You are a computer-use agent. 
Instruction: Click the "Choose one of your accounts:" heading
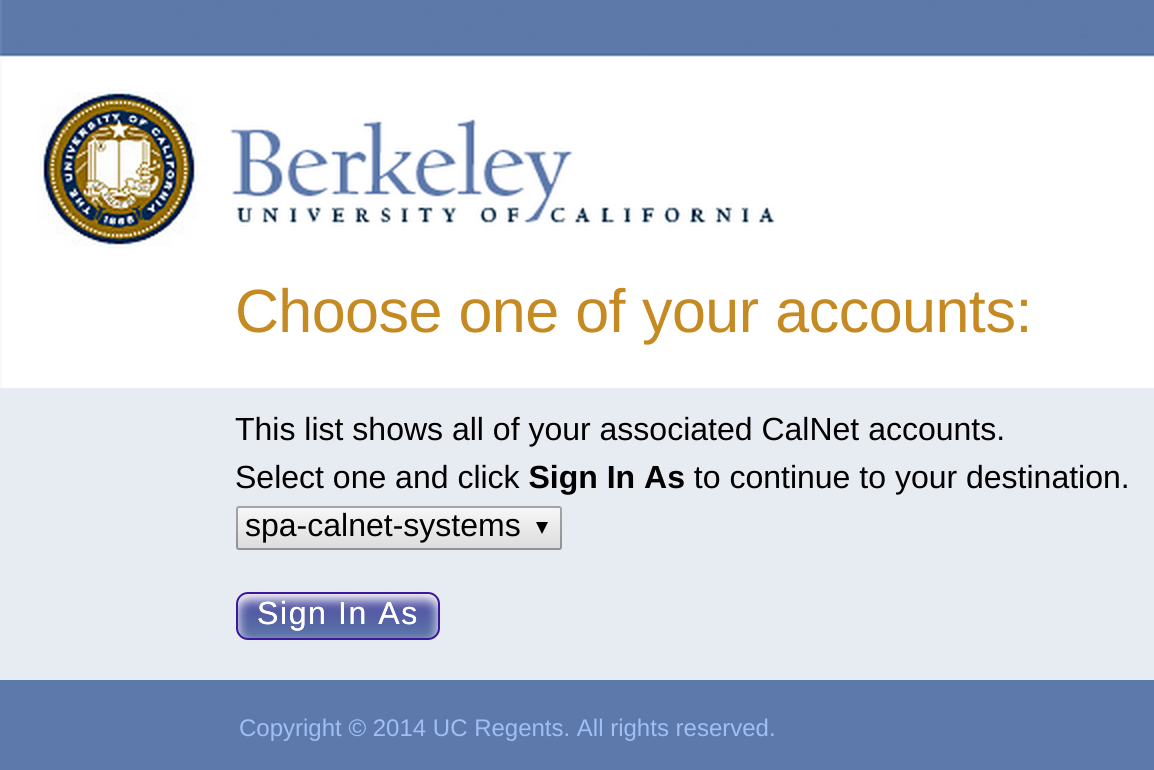[632, 311]
